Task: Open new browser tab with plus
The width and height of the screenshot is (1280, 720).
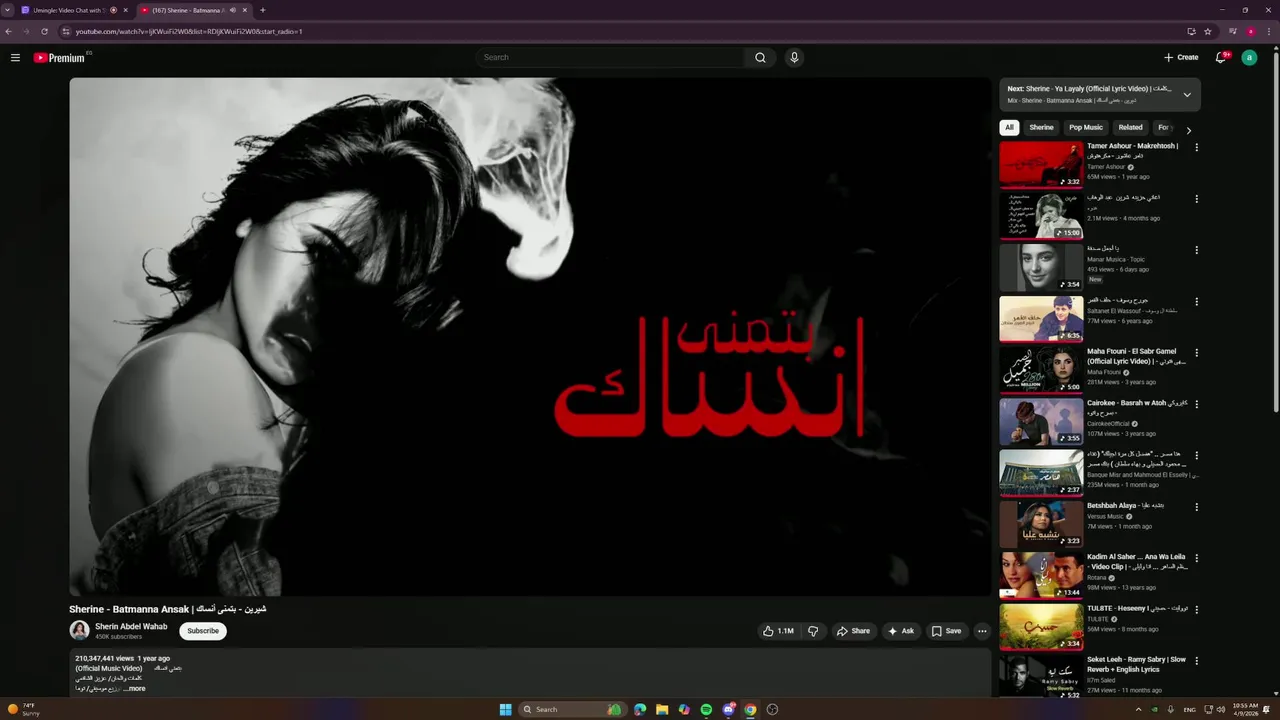Action: tap(262, 10)
